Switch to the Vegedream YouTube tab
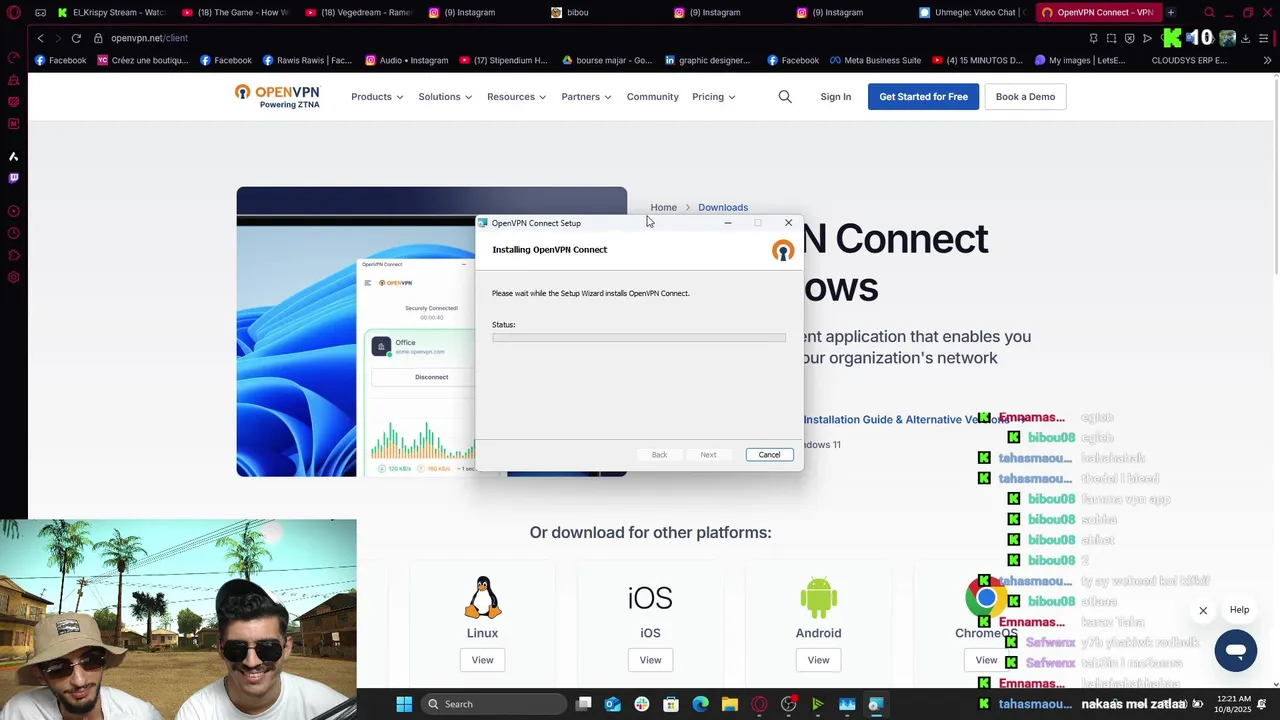The width and height of the screenshot is (1280, 720). click(x=360, y=13)
